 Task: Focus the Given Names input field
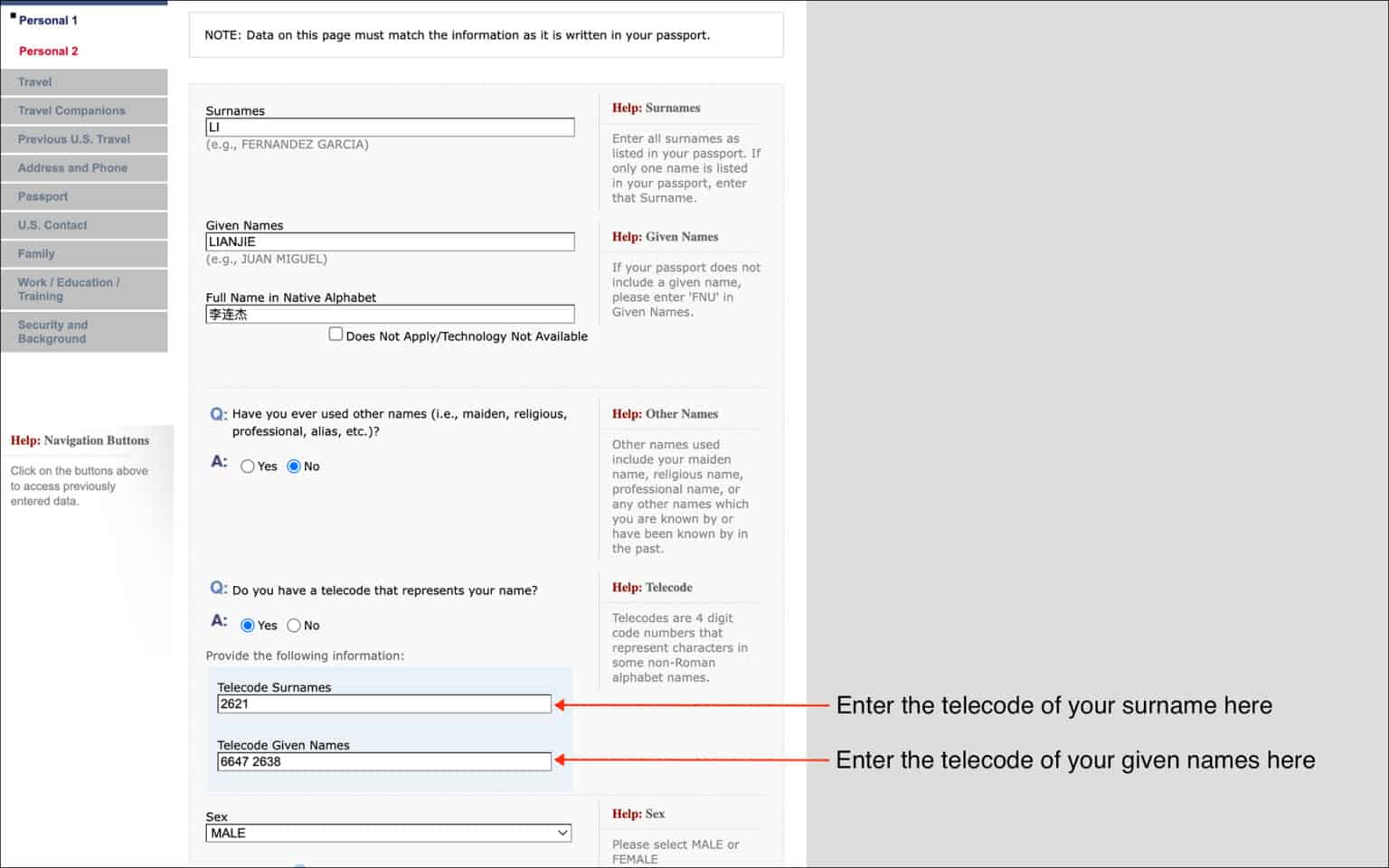[390, 242]
